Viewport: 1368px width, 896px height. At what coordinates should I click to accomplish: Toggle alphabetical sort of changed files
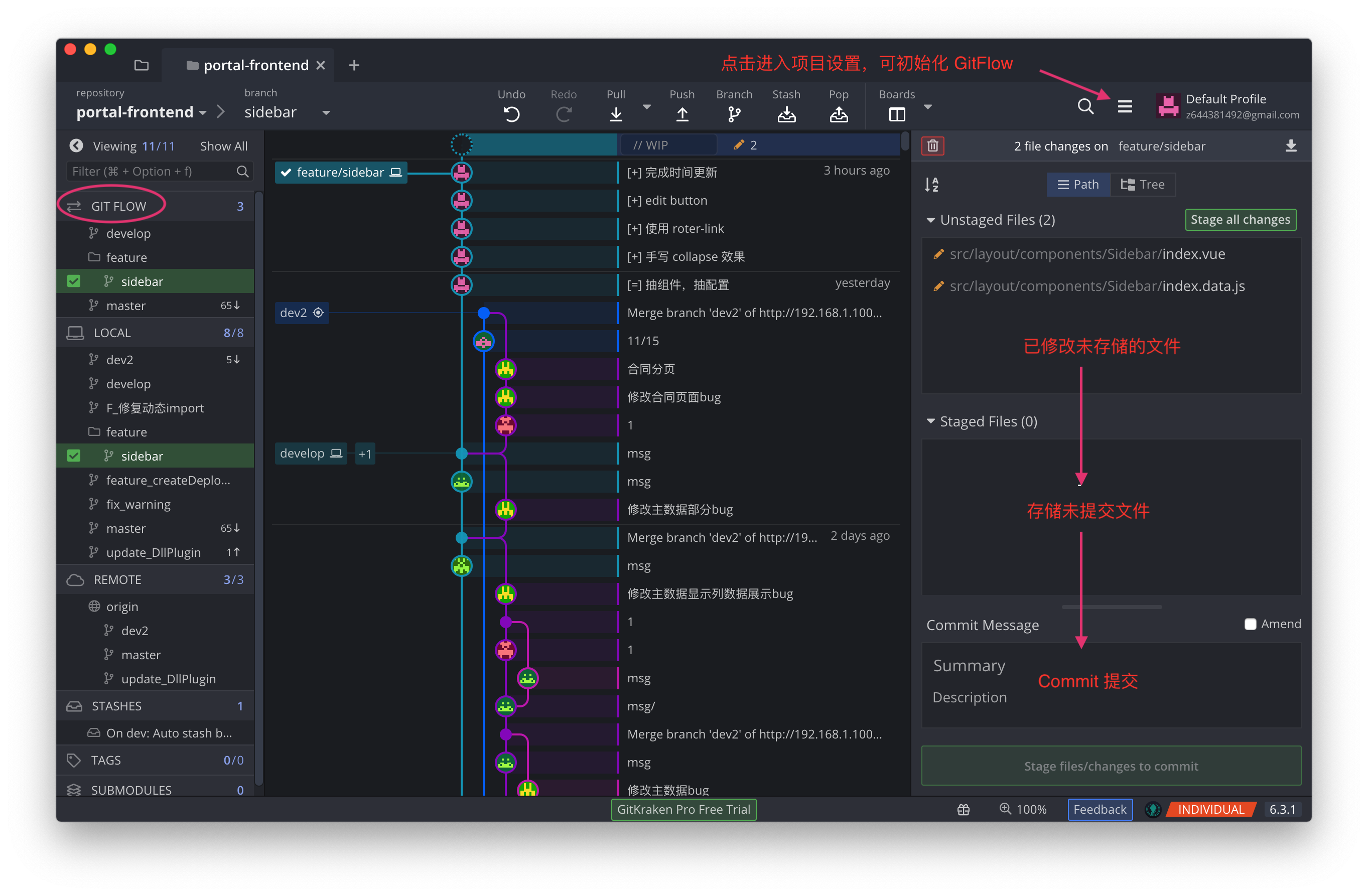pos(931,185)
